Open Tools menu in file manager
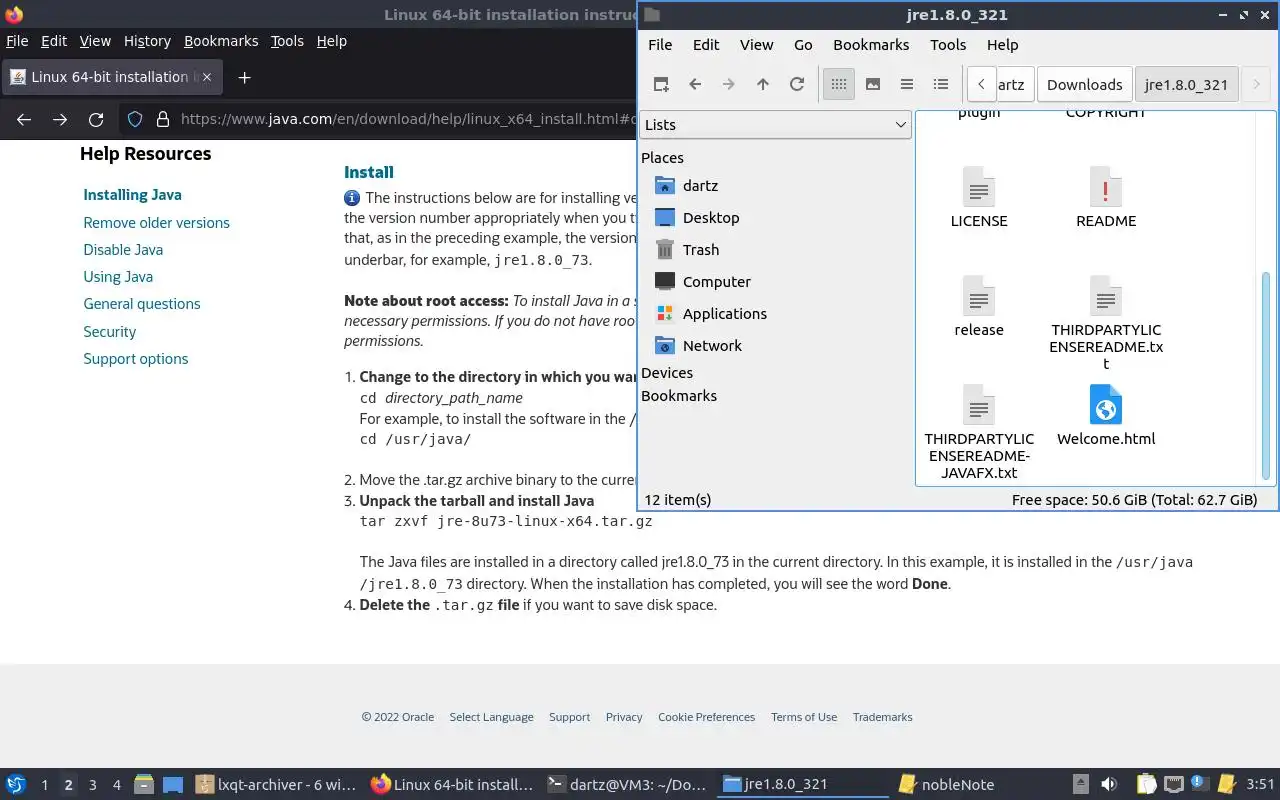Image resolution: width=1280 pixels, height=800 pixels. 948,45
